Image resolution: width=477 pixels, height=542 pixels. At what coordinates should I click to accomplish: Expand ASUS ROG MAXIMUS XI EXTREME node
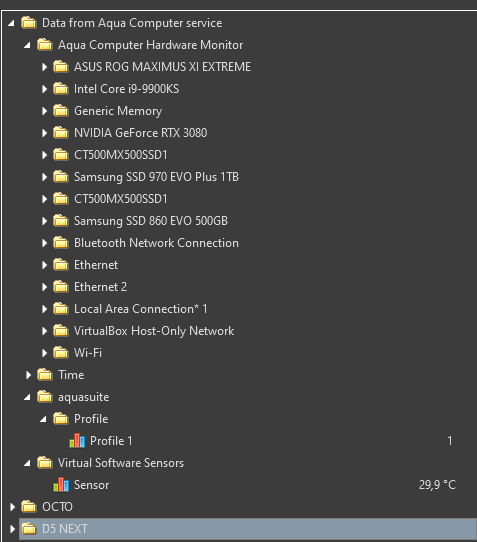pos(44,67)
